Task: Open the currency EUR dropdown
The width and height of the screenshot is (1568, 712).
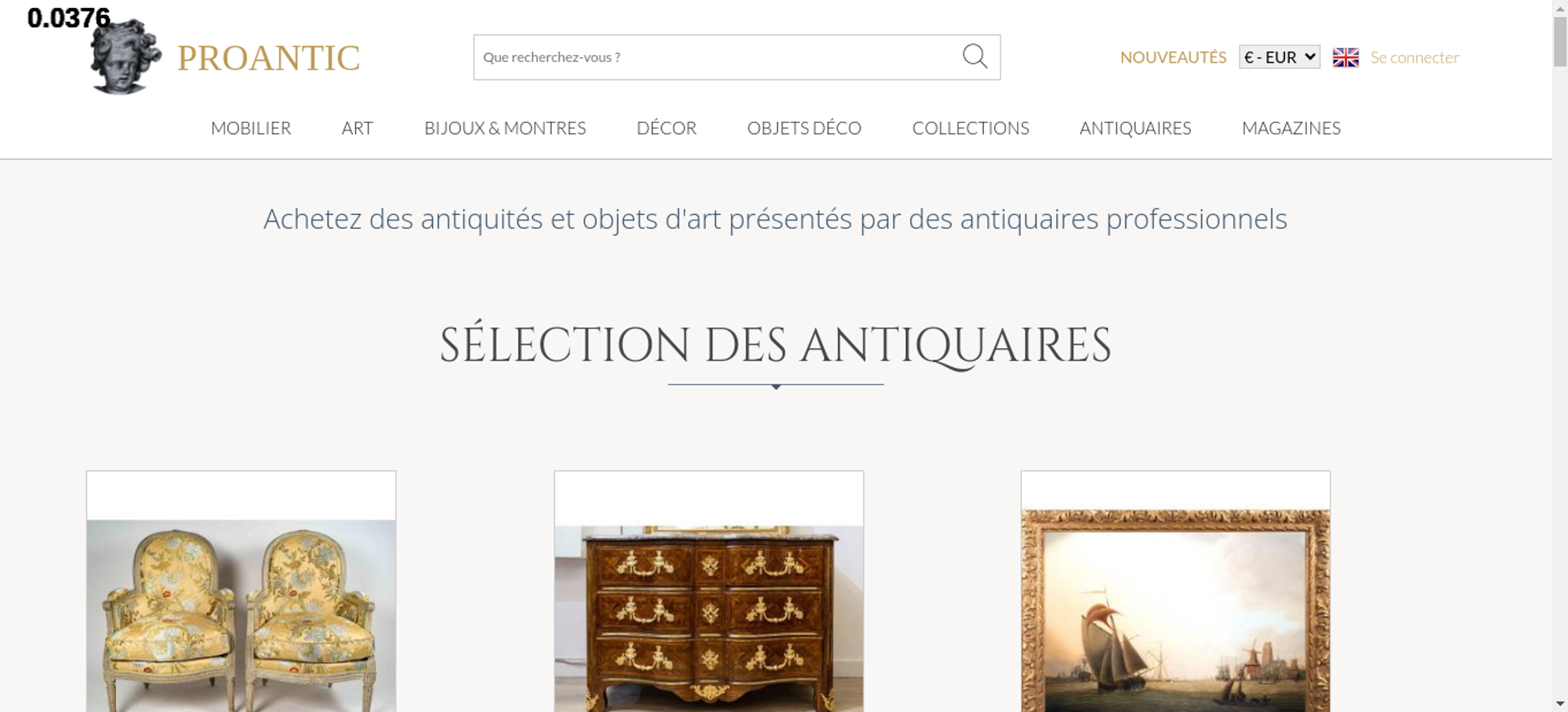Action: pos(1279,57)
